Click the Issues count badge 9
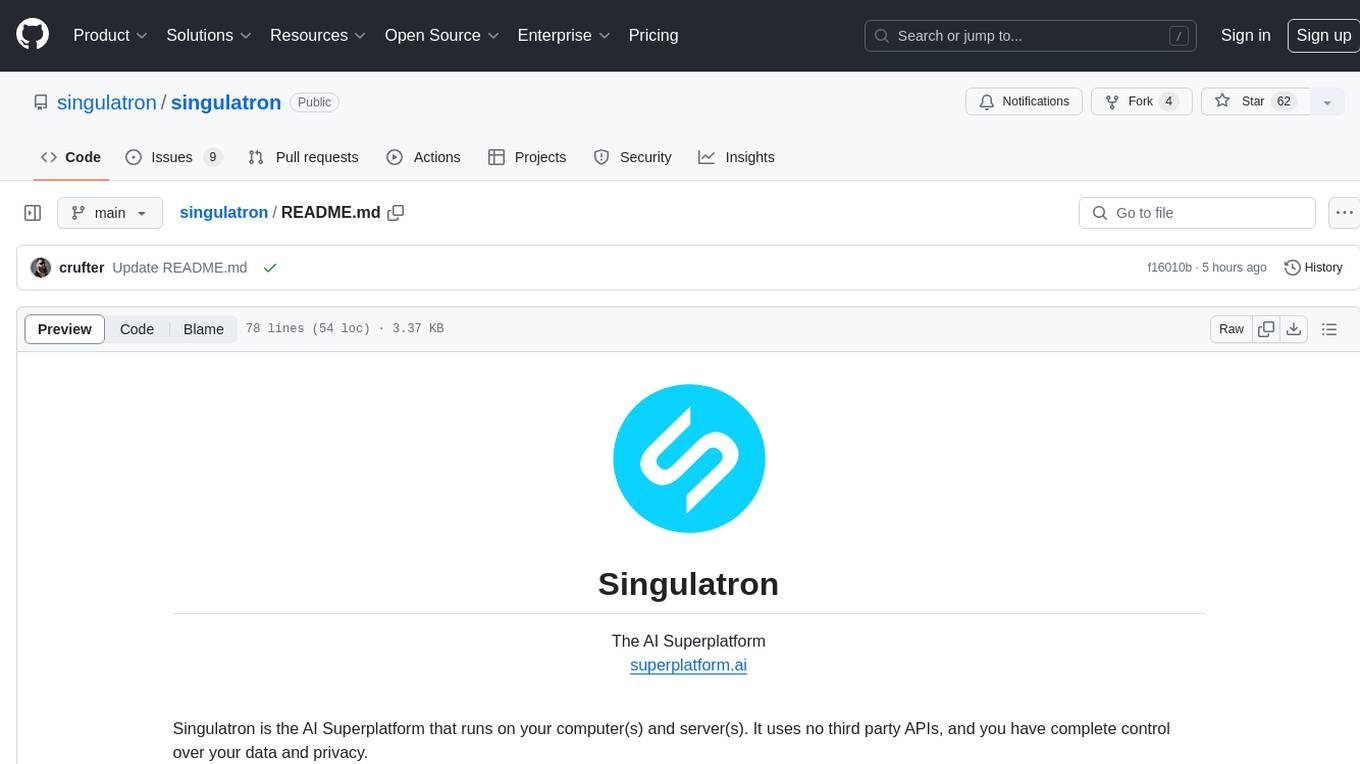Viewport: 1360px width, 764px height. 212,157
